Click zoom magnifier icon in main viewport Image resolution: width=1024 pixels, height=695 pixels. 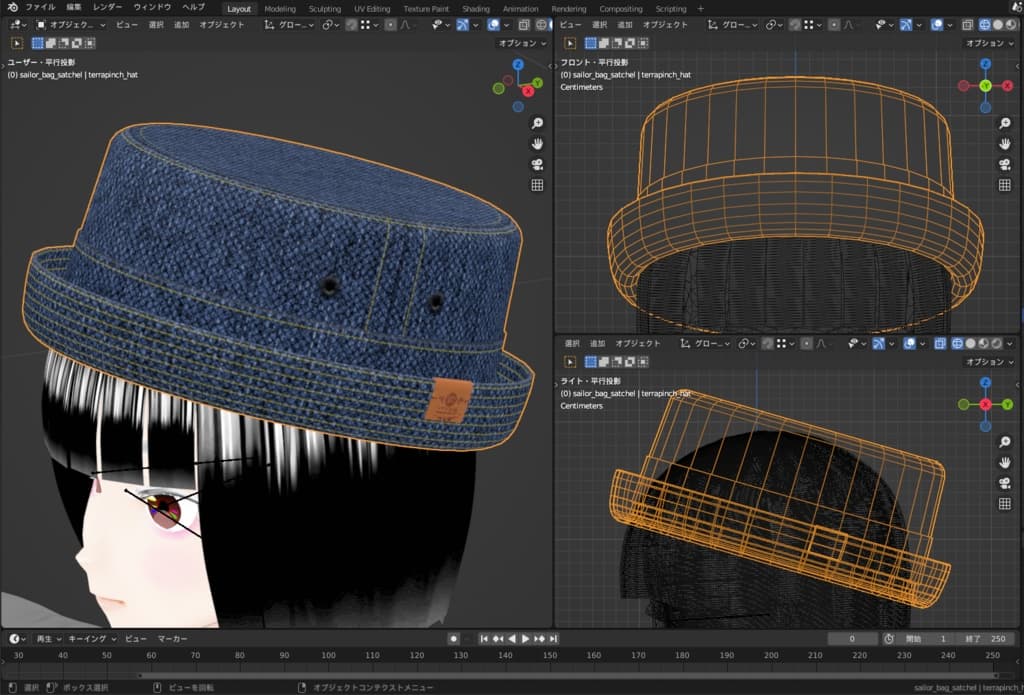click(537, 123)
